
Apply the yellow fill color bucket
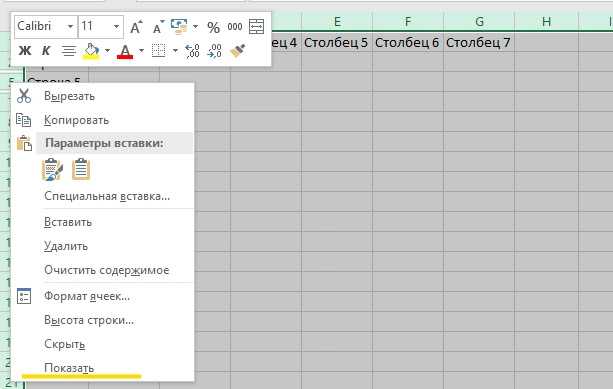(x=91, y=51)
